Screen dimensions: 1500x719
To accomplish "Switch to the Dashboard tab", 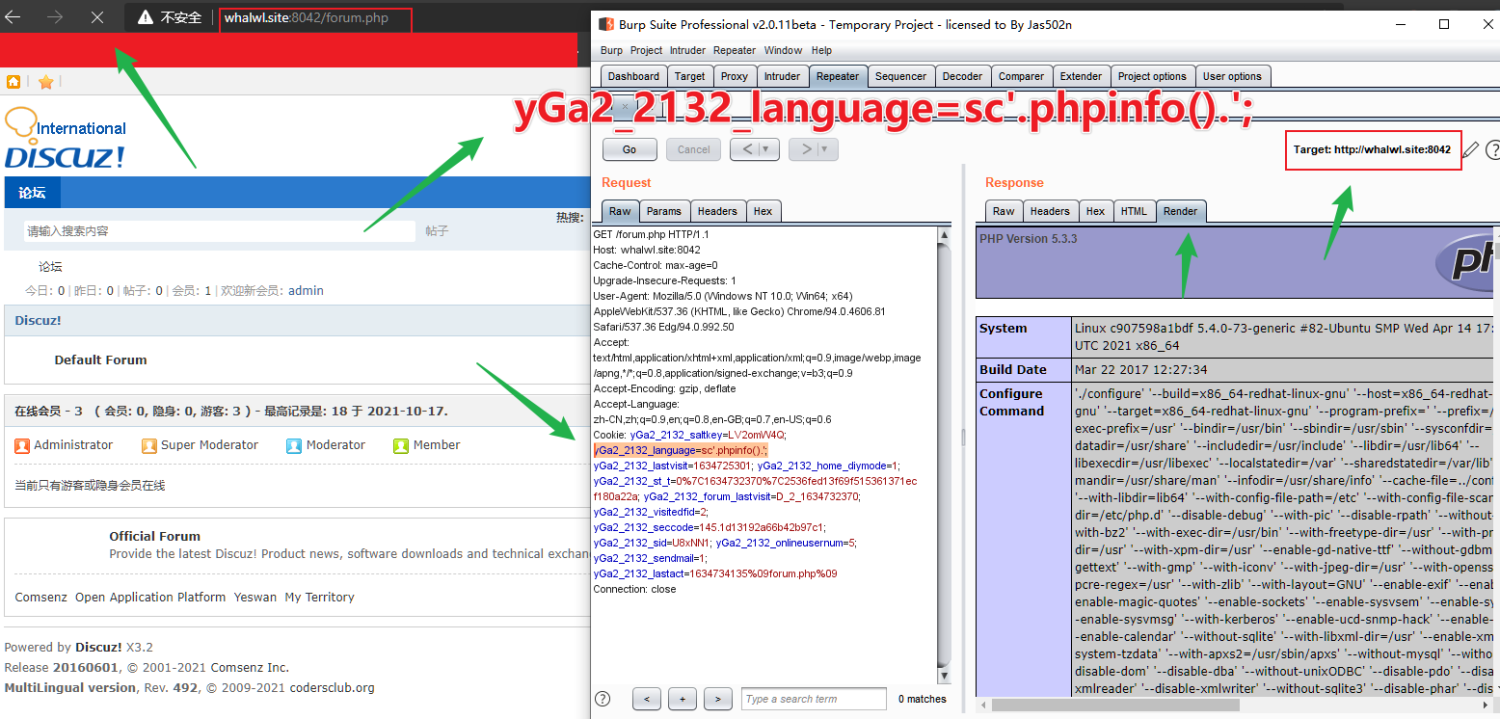I will (x=634, y=76).
